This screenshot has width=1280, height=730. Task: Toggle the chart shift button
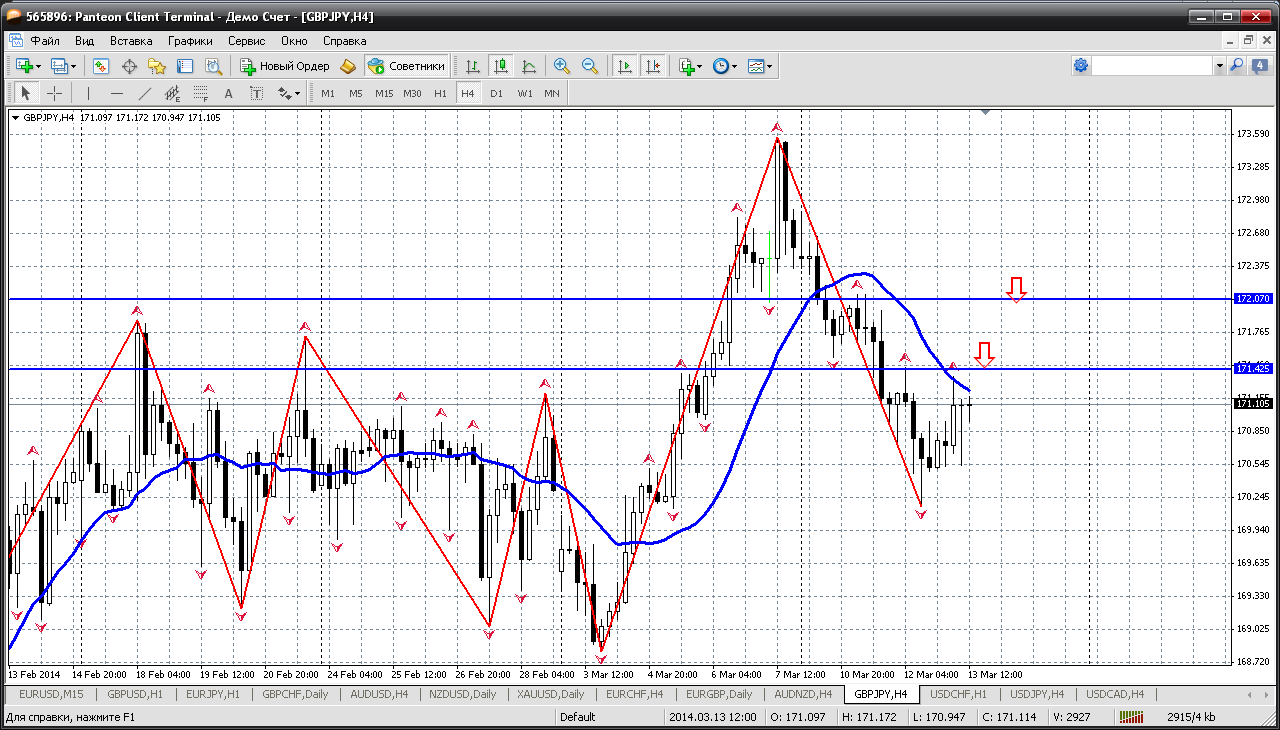(x=652, y=66)
